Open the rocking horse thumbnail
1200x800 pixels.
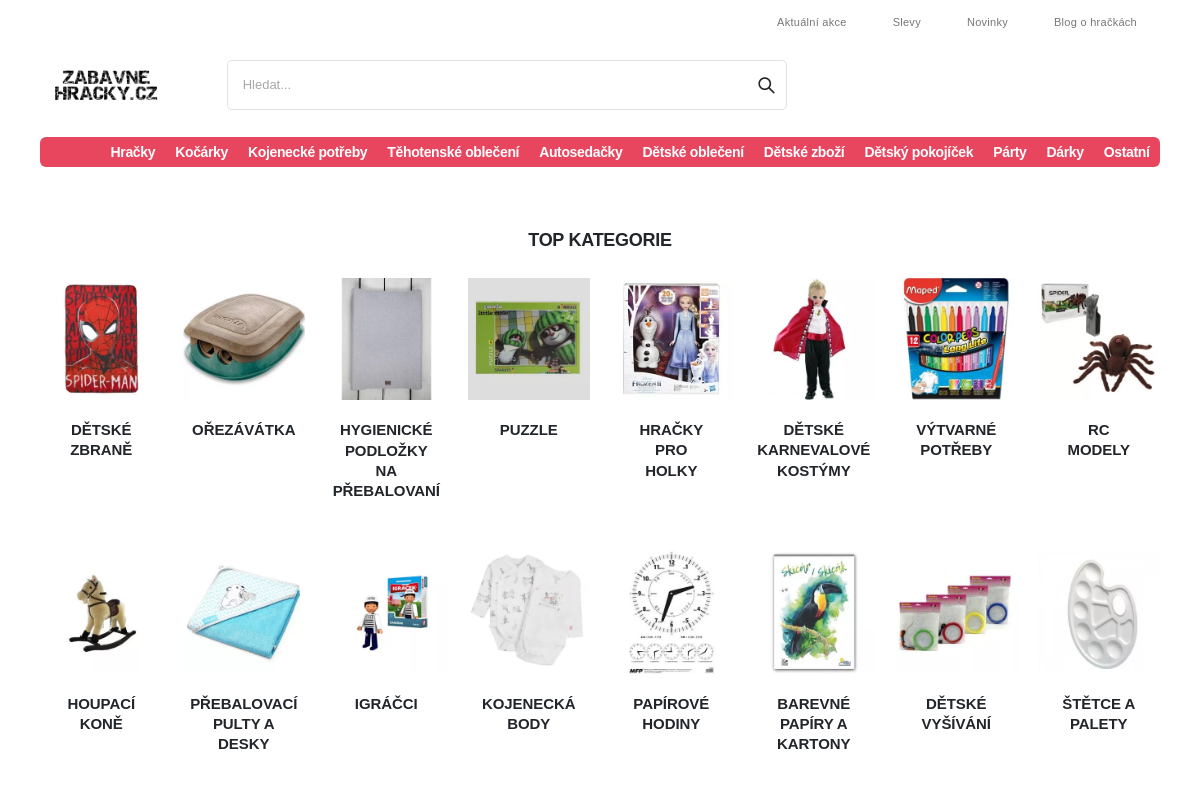click(101, 613)
